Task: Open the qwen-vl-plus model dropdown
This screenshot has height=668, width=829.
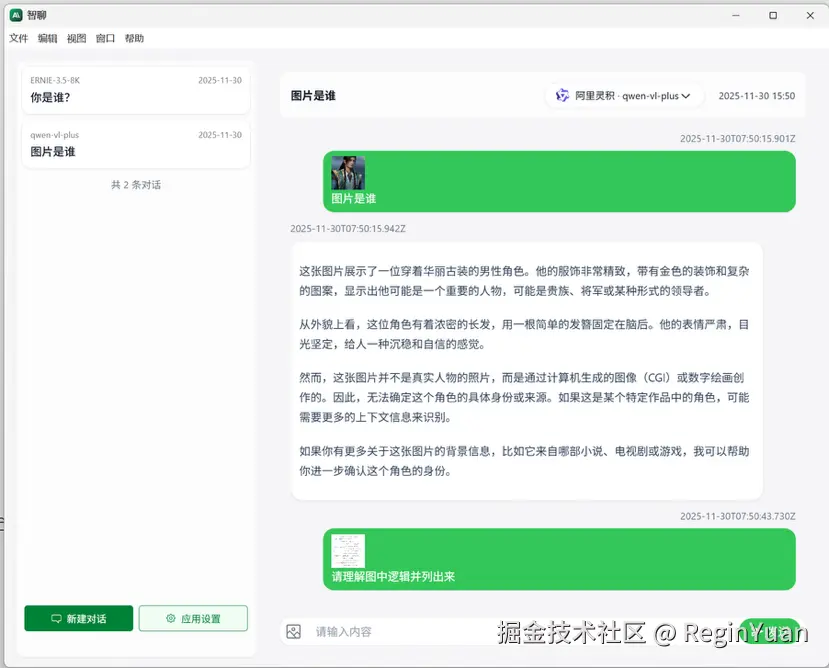Action: (624, 95)
